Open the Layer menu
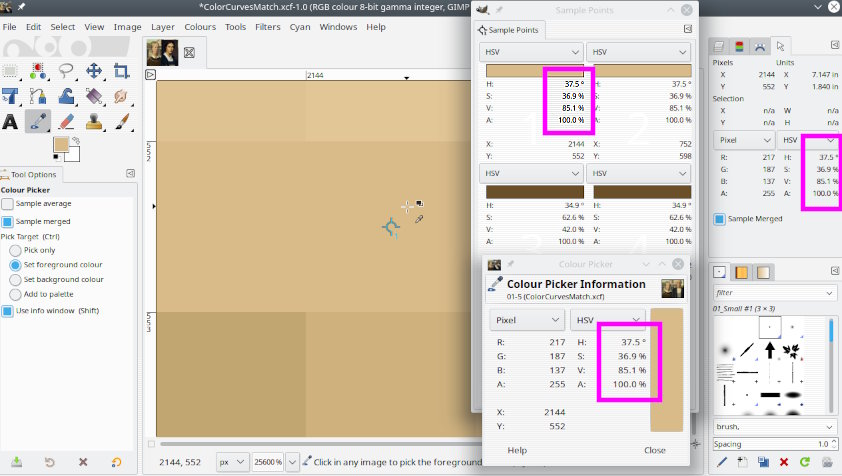Screen dimensions: 842x476 point(163,27)
